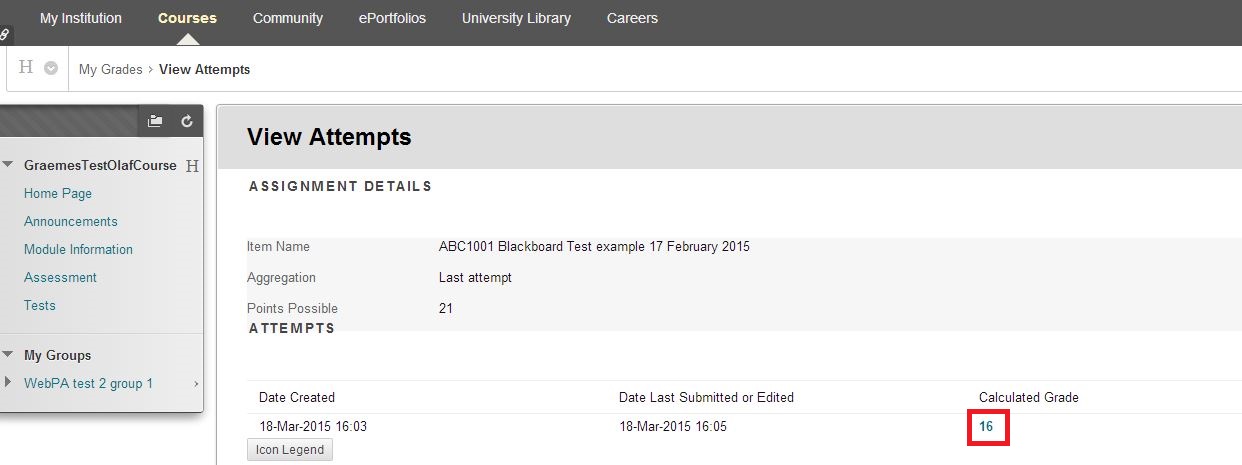
Task: Open the Announcements sidebar link
Action: 71,221
